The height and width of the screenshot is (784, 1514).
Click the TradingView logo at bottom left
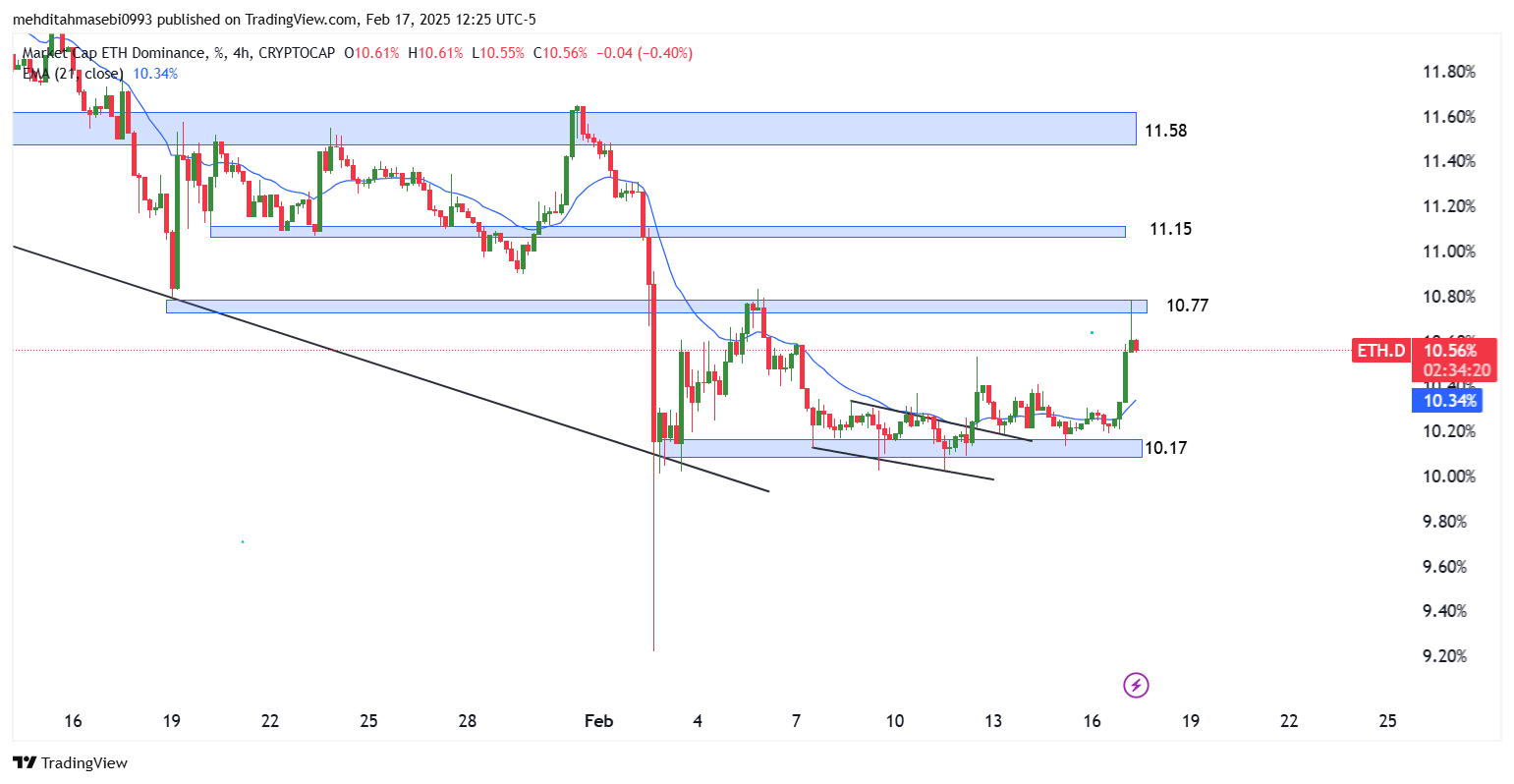tap(70, 762)
